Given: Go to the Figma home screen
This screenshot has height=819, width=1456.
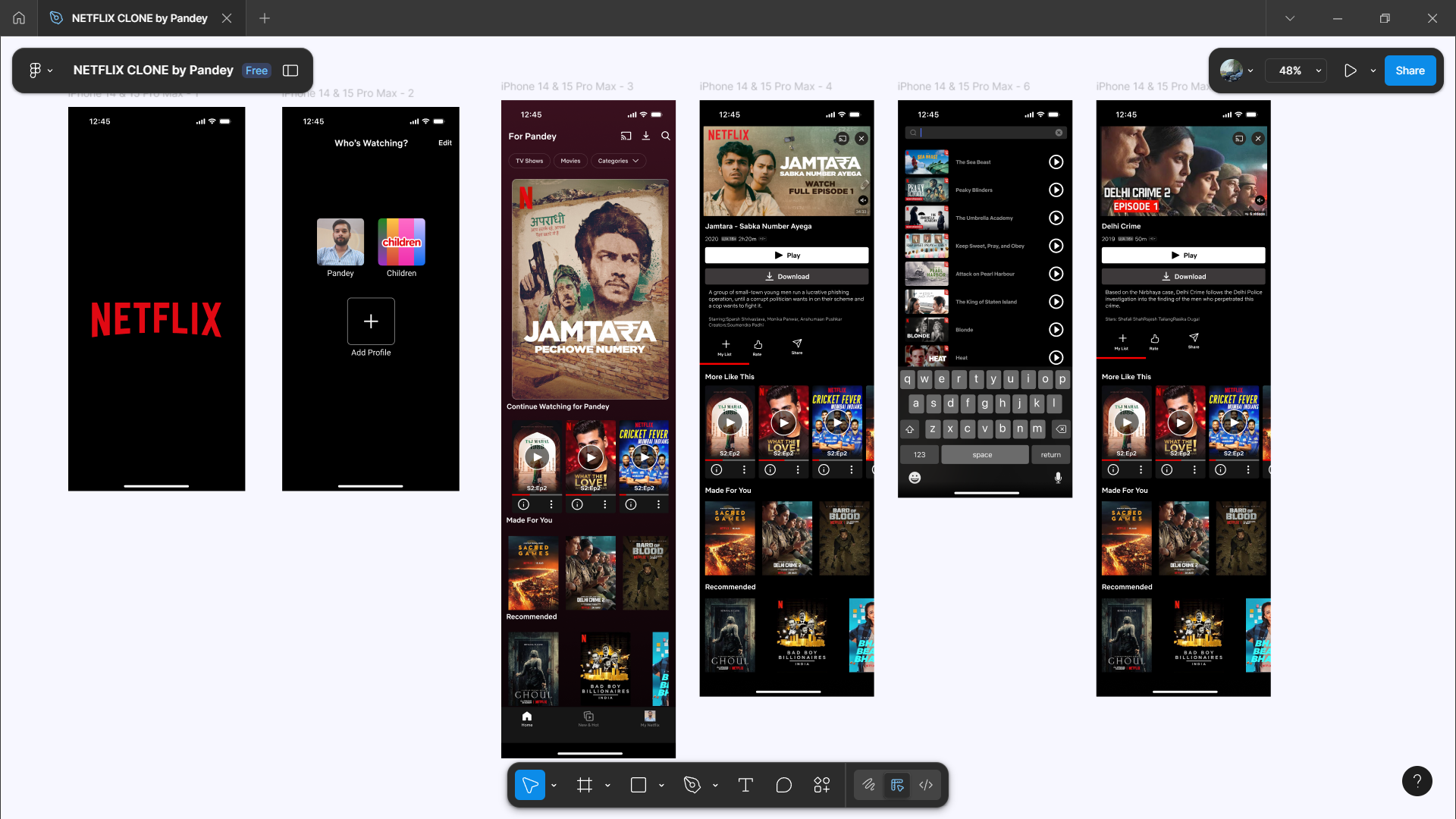Looking at the screenshot, I should click(19, 18).
